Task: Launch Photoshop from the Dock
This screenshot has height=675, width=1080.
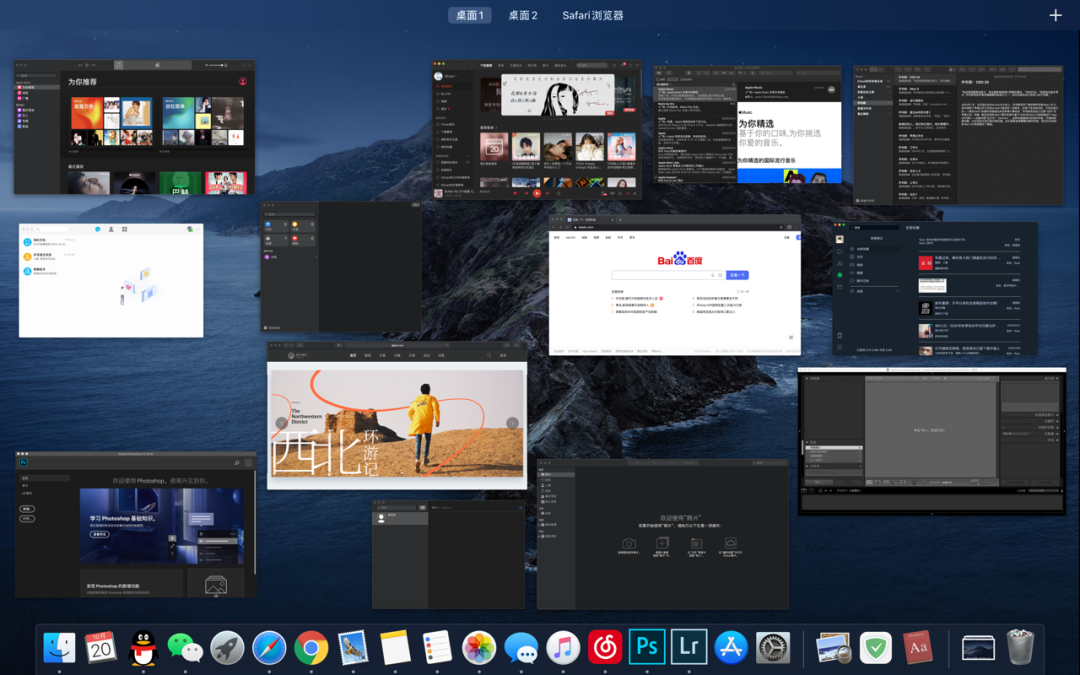Action: [x=647, y=647]
